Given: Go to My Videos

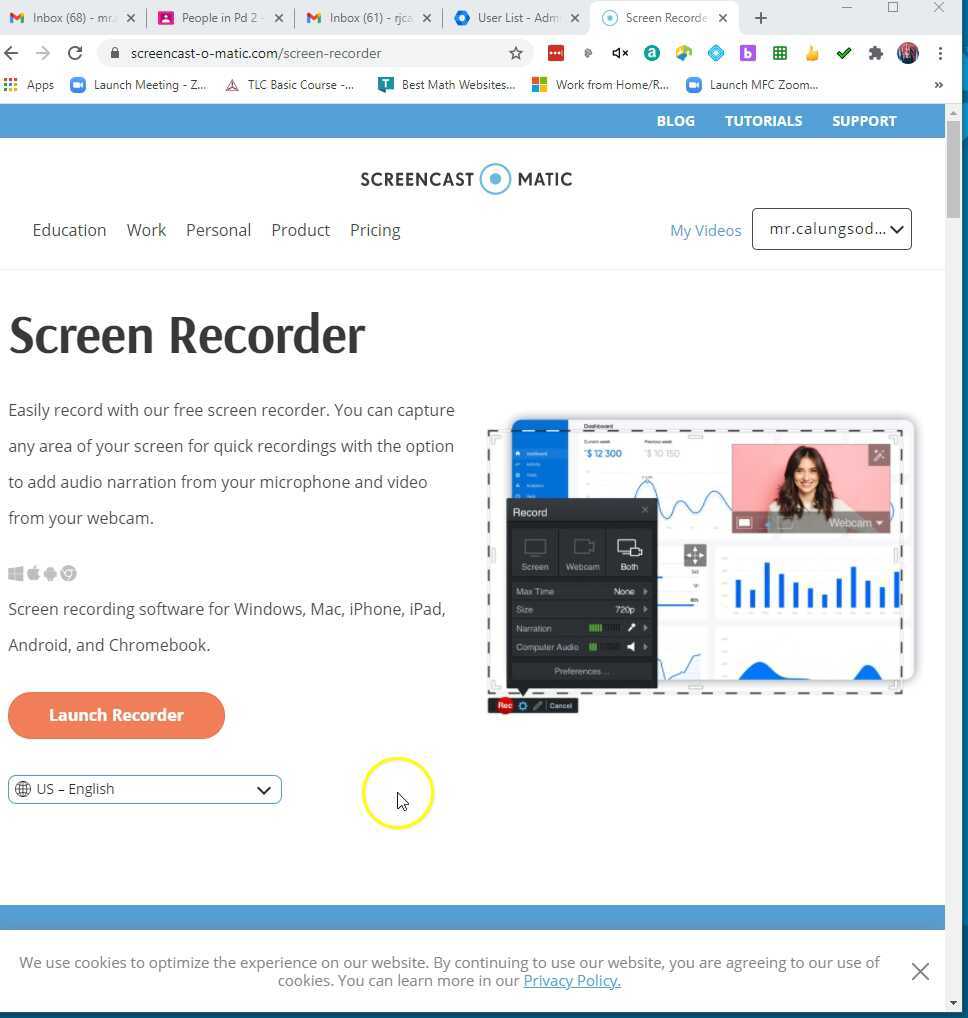Looking at the screenshot, I should tap(706, 230).
